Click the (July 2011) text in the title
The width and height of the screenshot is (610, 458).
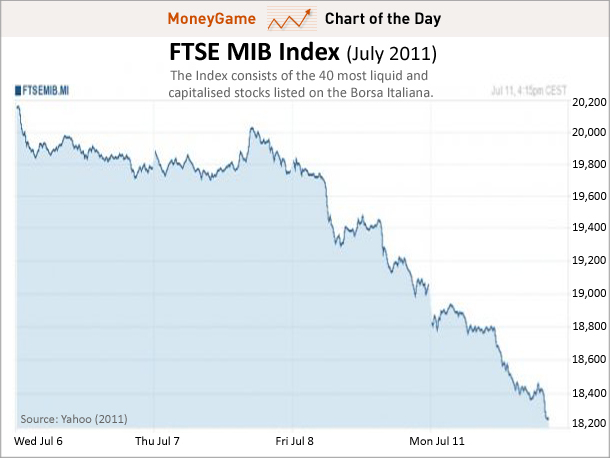click(392, 53)
